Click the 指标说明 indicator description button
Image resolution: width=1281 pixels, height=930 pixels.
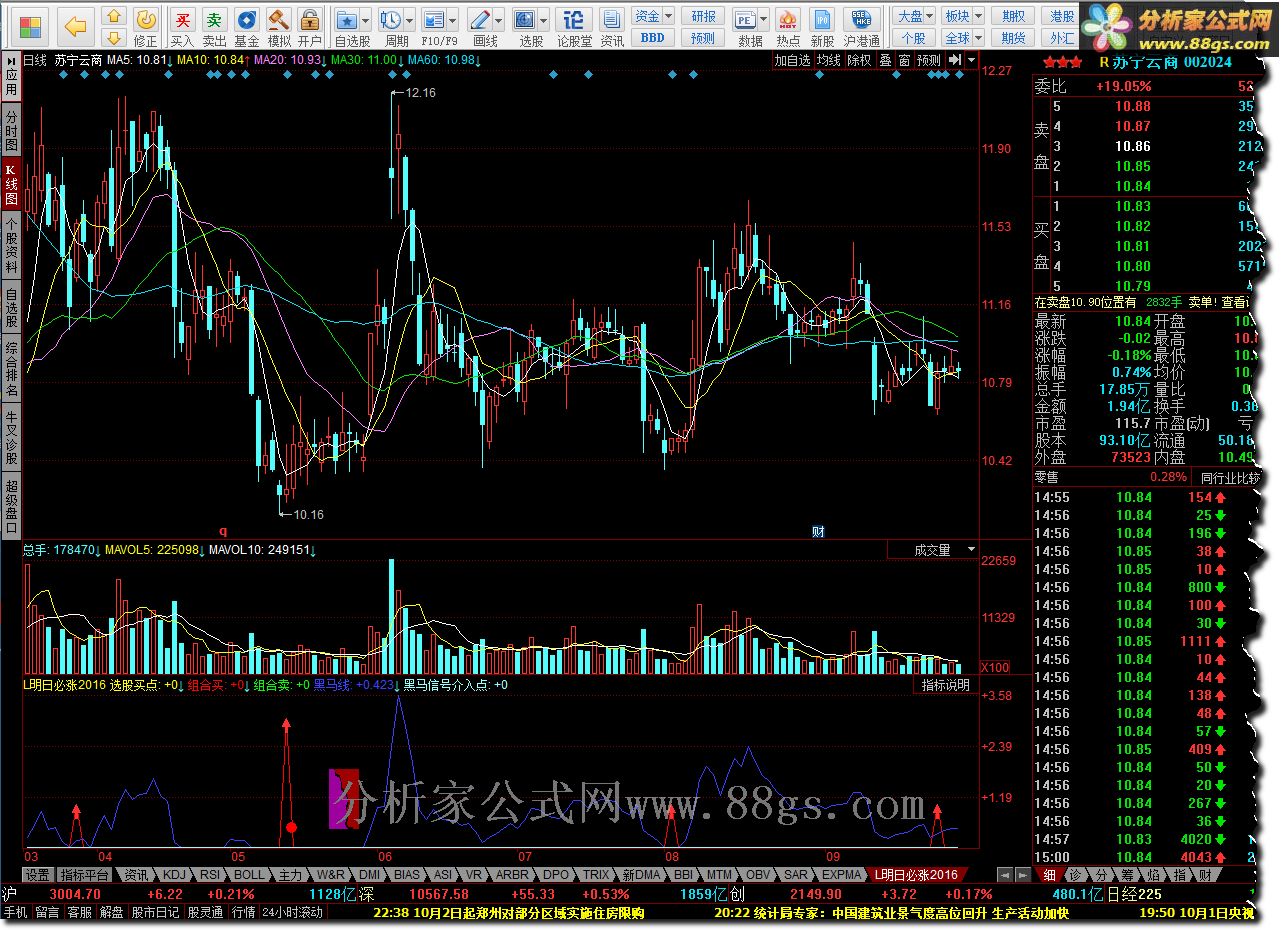(945, 685)
